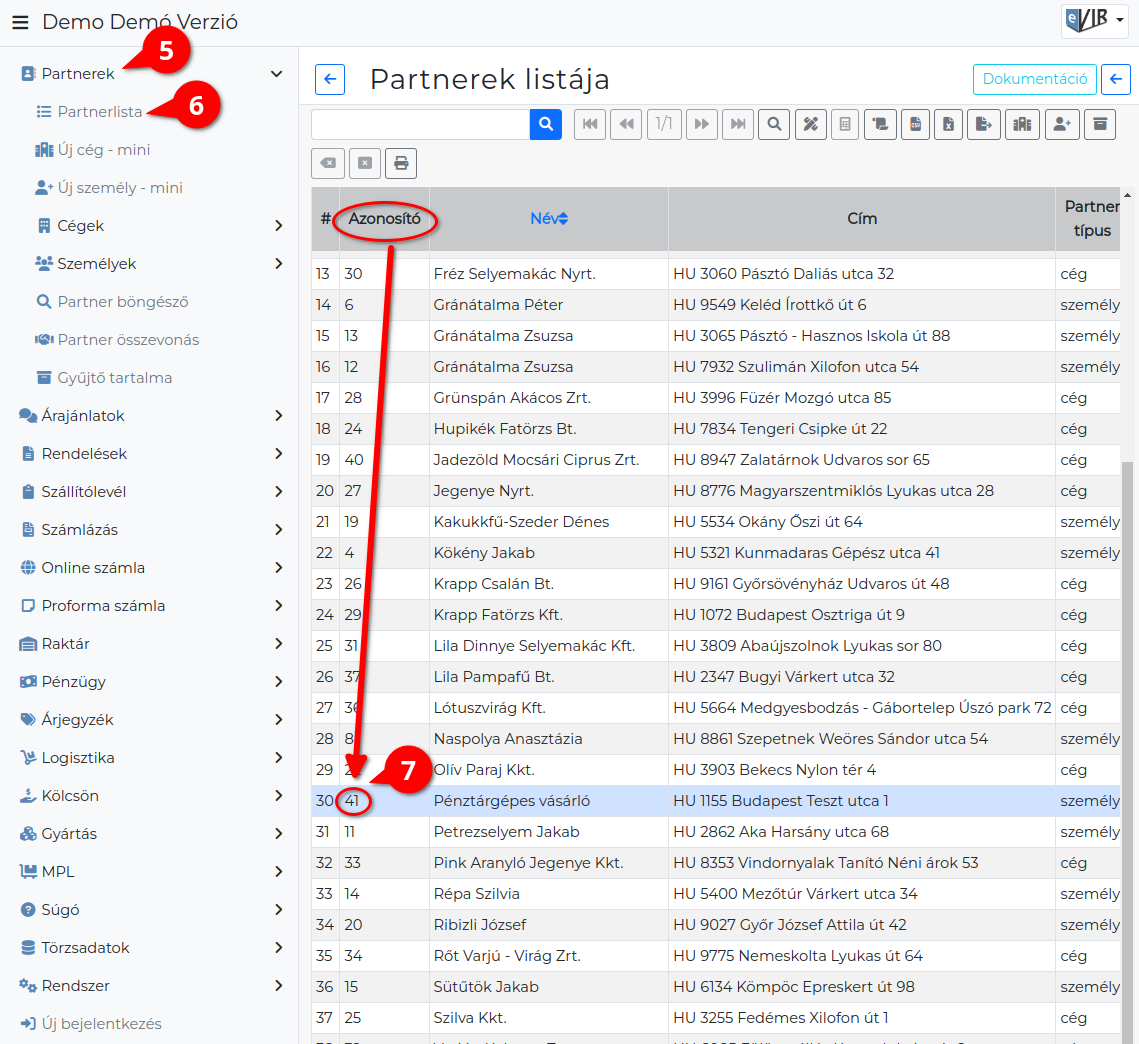This screenshot has width=1139, height=1044.
Task: Focus the partner search input field
Action: click(421, 124)
